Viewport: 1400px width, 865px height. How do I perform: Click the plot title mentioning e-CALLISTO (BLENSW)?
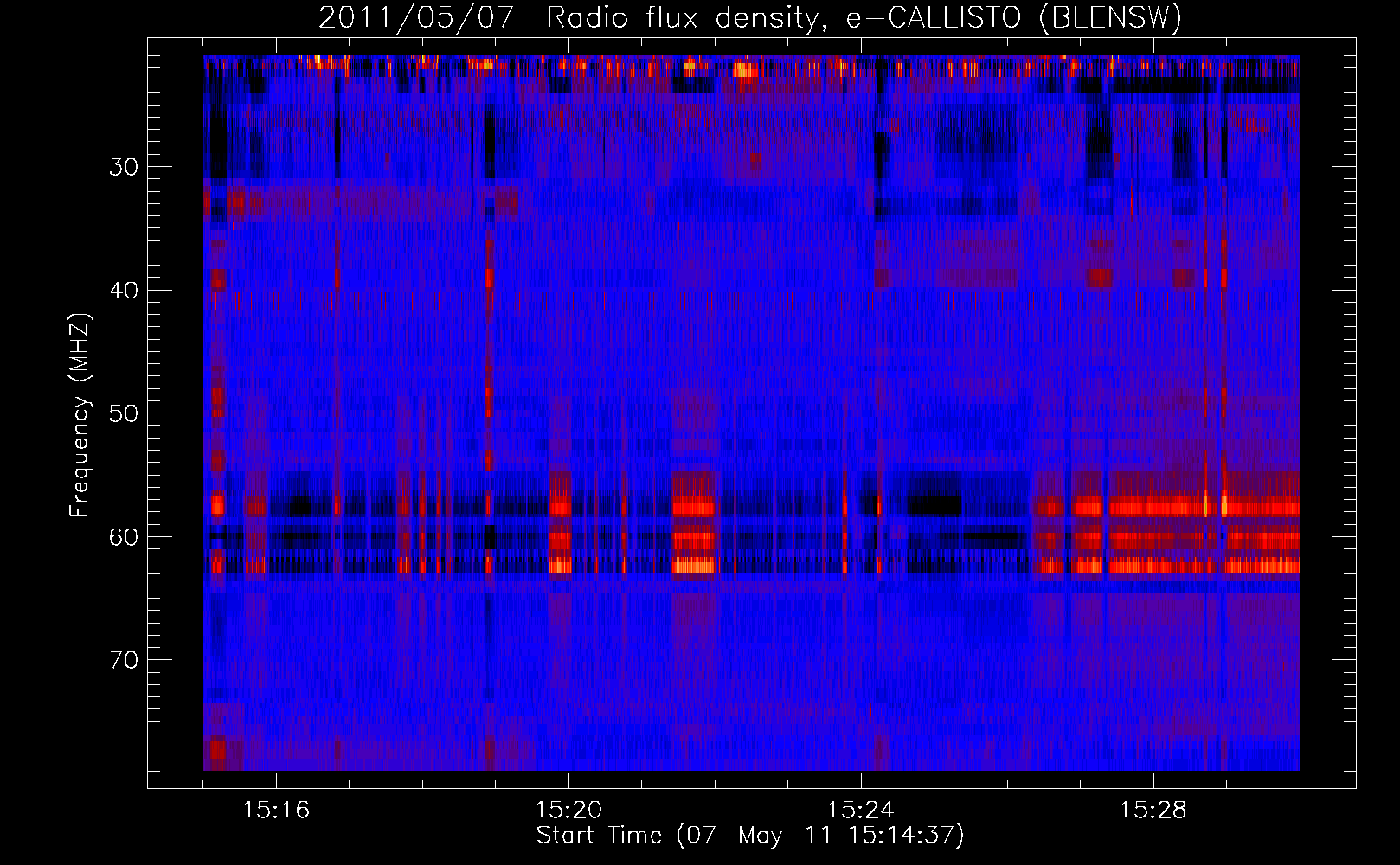click(750, 18)
